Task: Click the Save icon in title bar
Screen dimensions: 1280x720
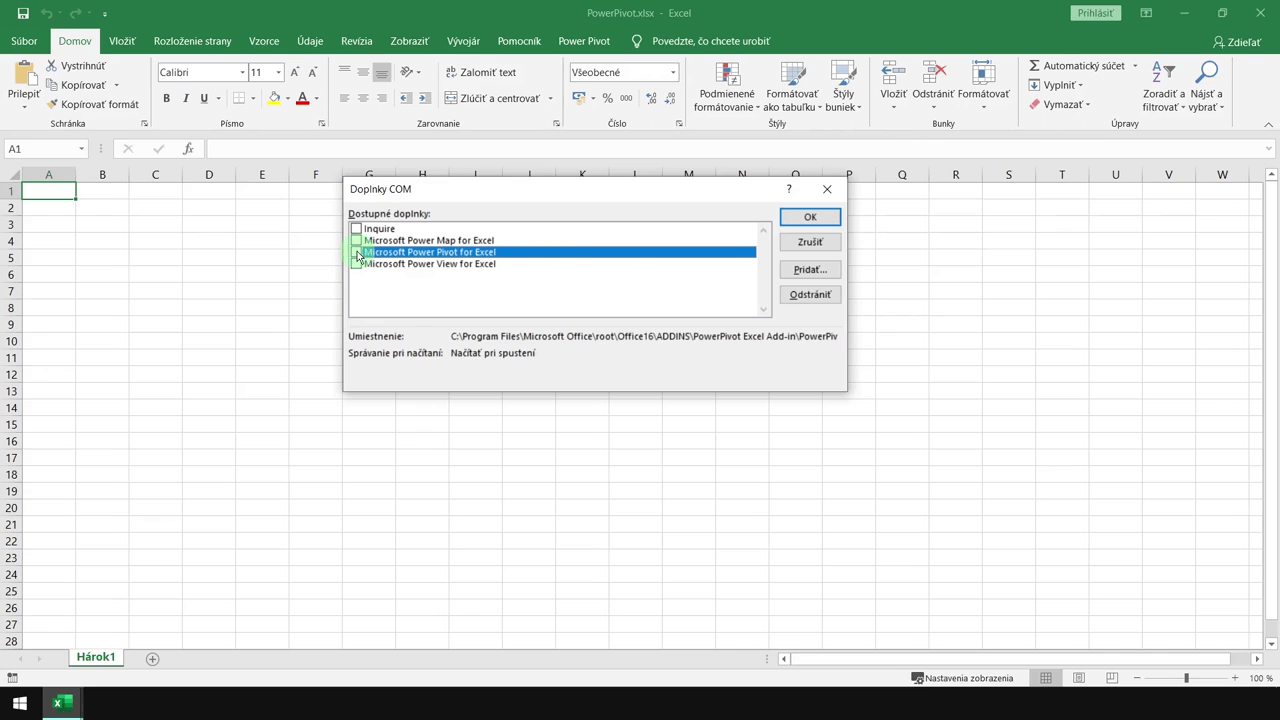Action: click(x=23, y=13)
